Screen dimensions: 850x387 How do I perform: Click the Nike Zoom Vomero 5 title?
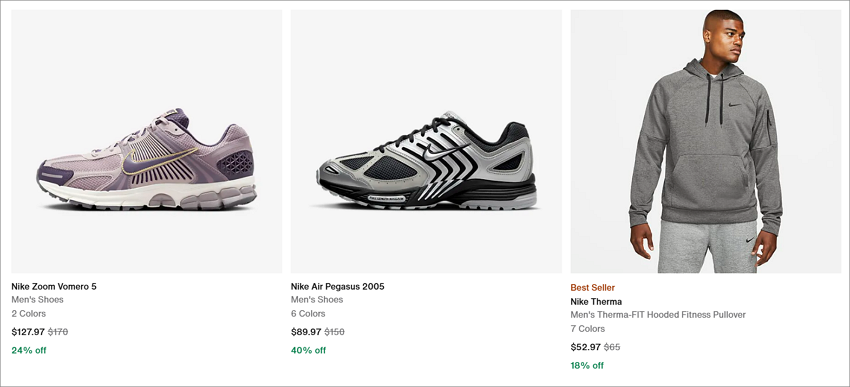54,286
